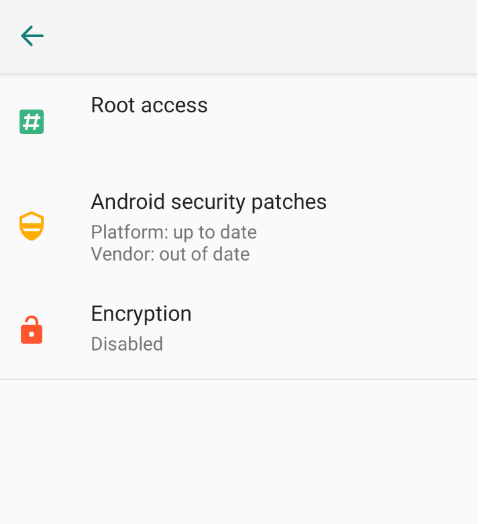Open the Android security patches title
The height and width of the screenshot is (524, 481).
(209, 202)
